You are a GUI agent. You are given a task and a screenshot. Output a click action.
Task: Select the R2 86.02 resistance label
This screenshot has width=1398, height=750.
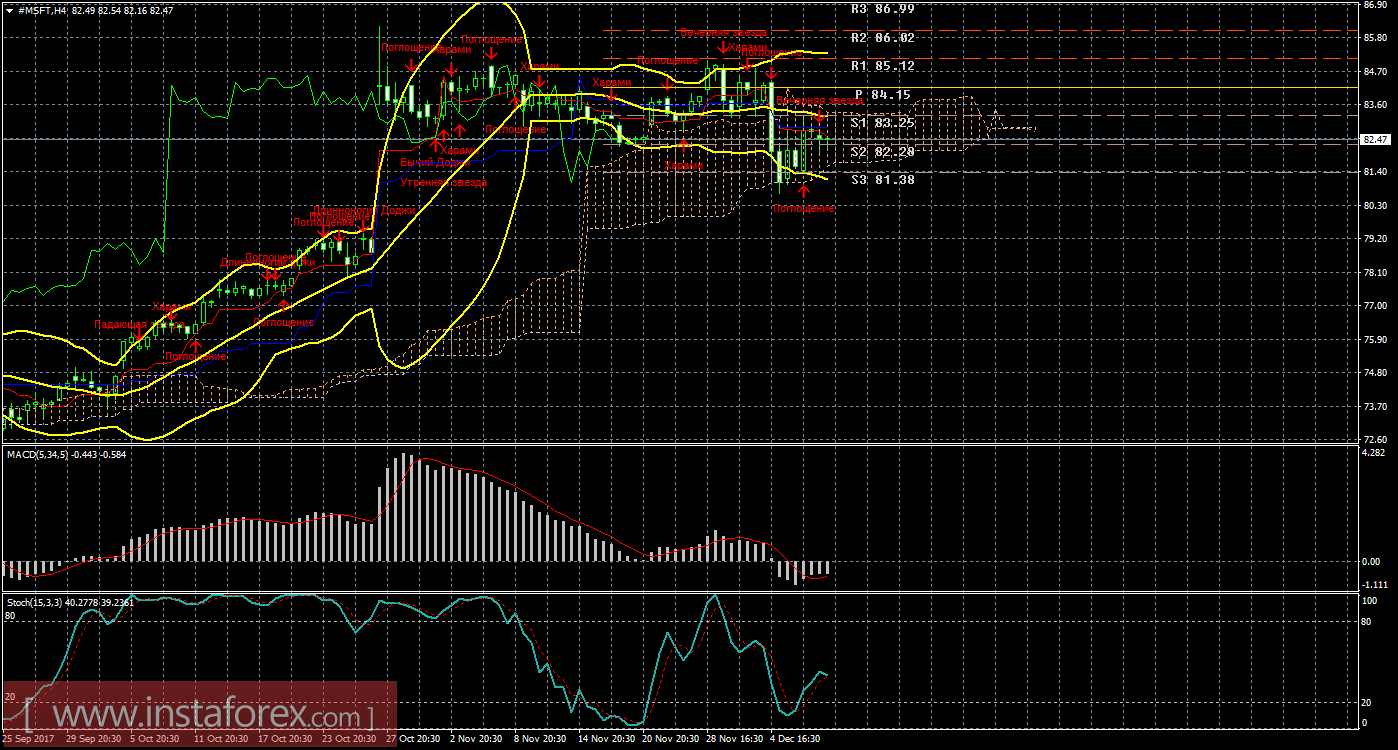[882, 38]
